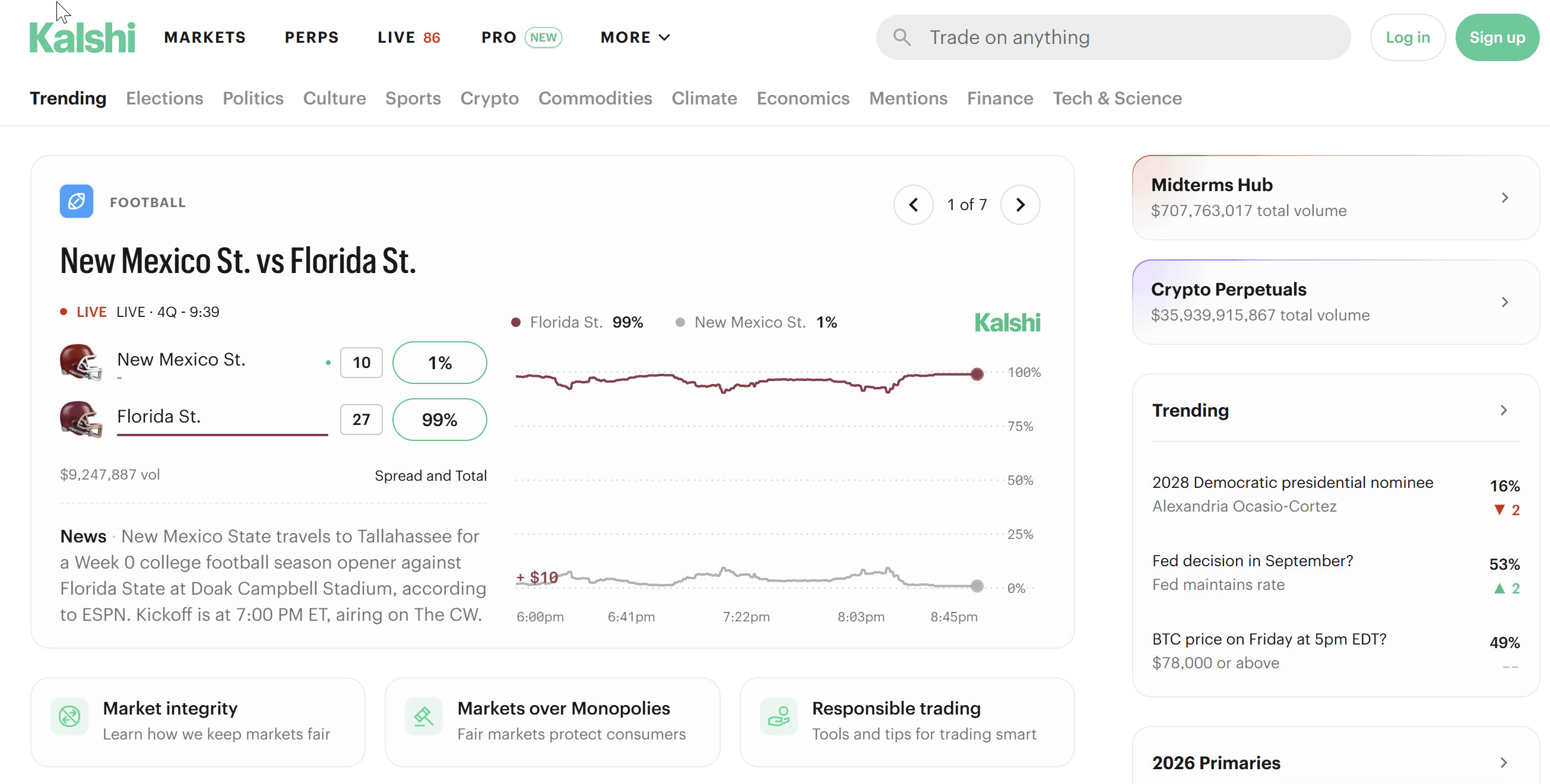Open Crypto Perpetuals chevron arrow

[1504, 302]
